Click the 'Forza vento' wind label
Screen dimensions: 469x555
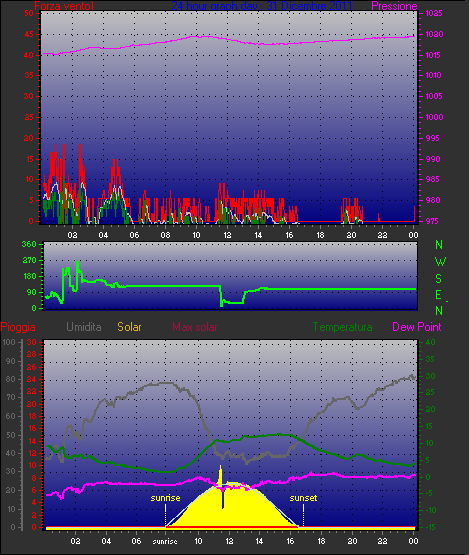pyautogui.click(x=64, y=6)
